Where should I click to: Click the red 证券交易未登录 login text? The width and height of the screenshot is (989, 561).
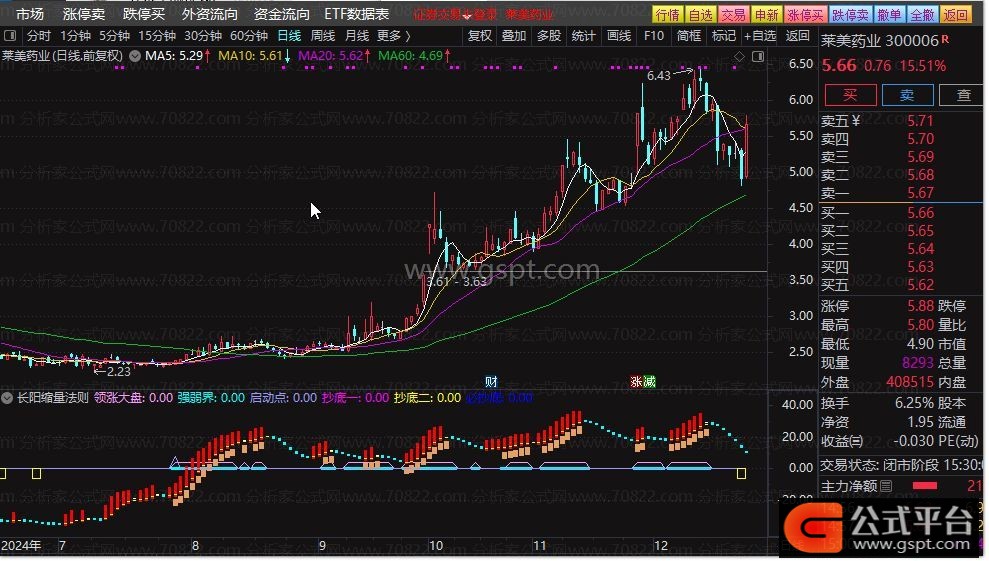click(x=455, y=15)
